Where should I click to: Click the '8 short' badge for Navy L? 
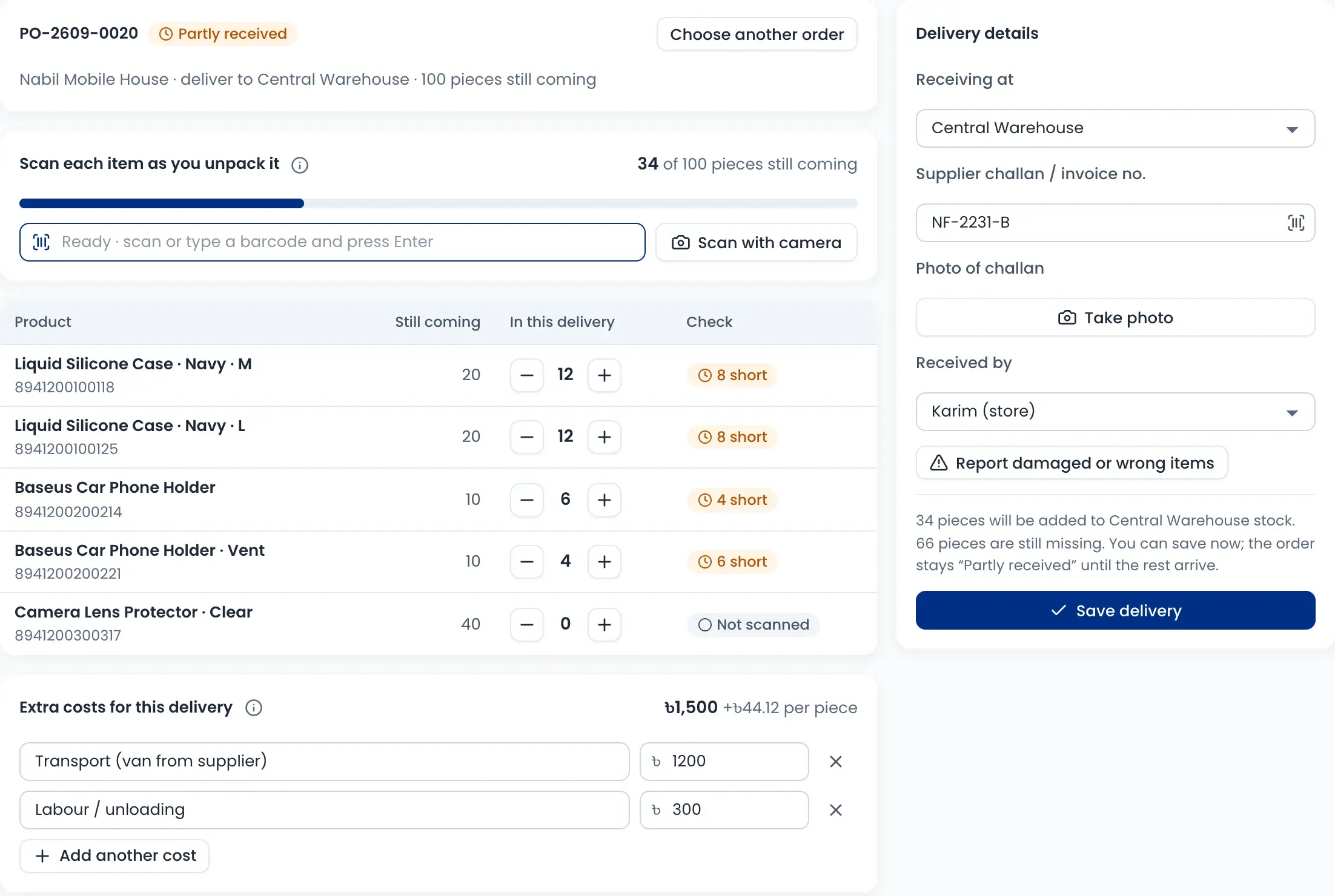732,437
